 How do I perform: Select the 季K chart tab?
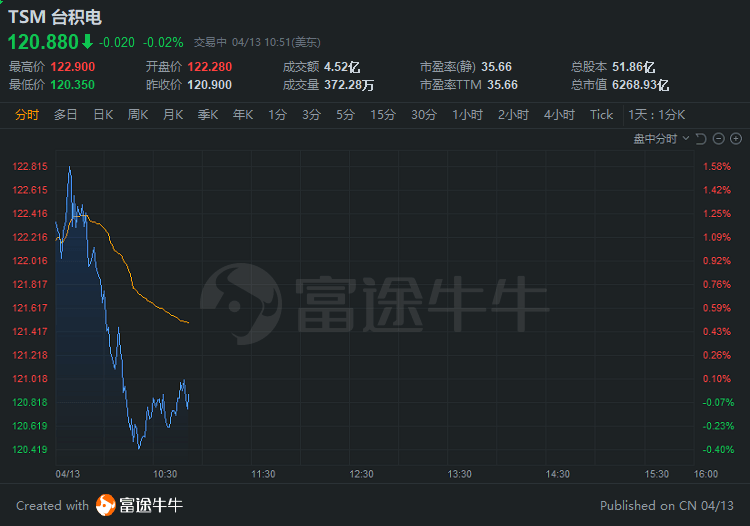[x=208, y=115]
